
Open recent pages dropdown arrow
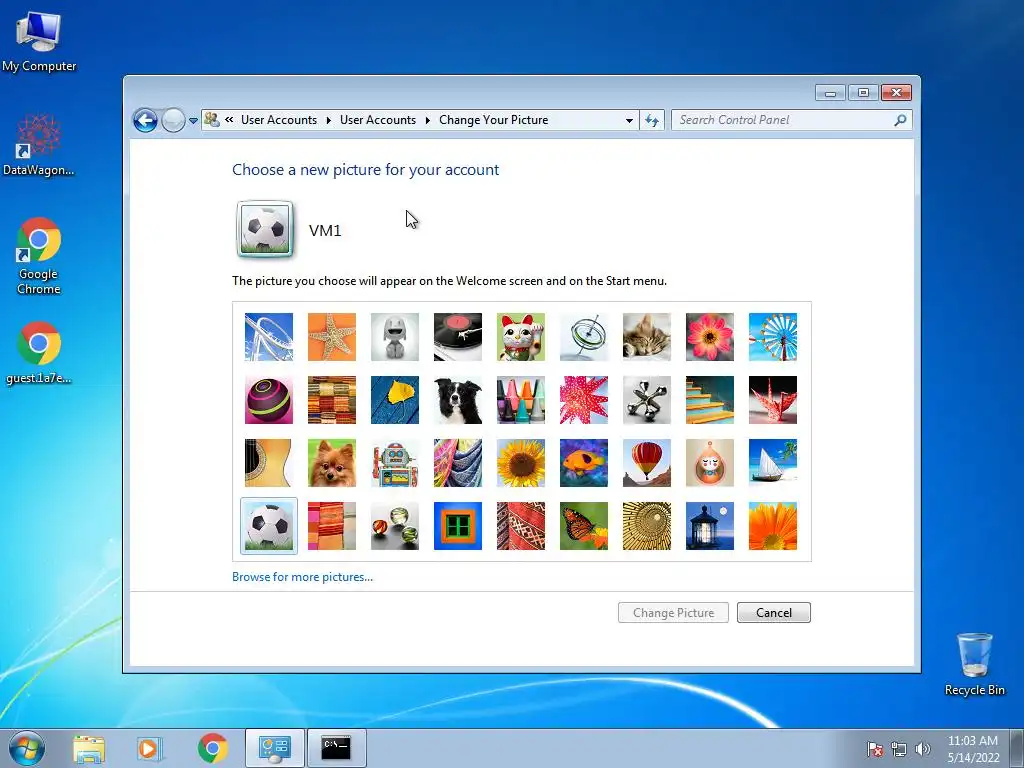click(193, 121)
